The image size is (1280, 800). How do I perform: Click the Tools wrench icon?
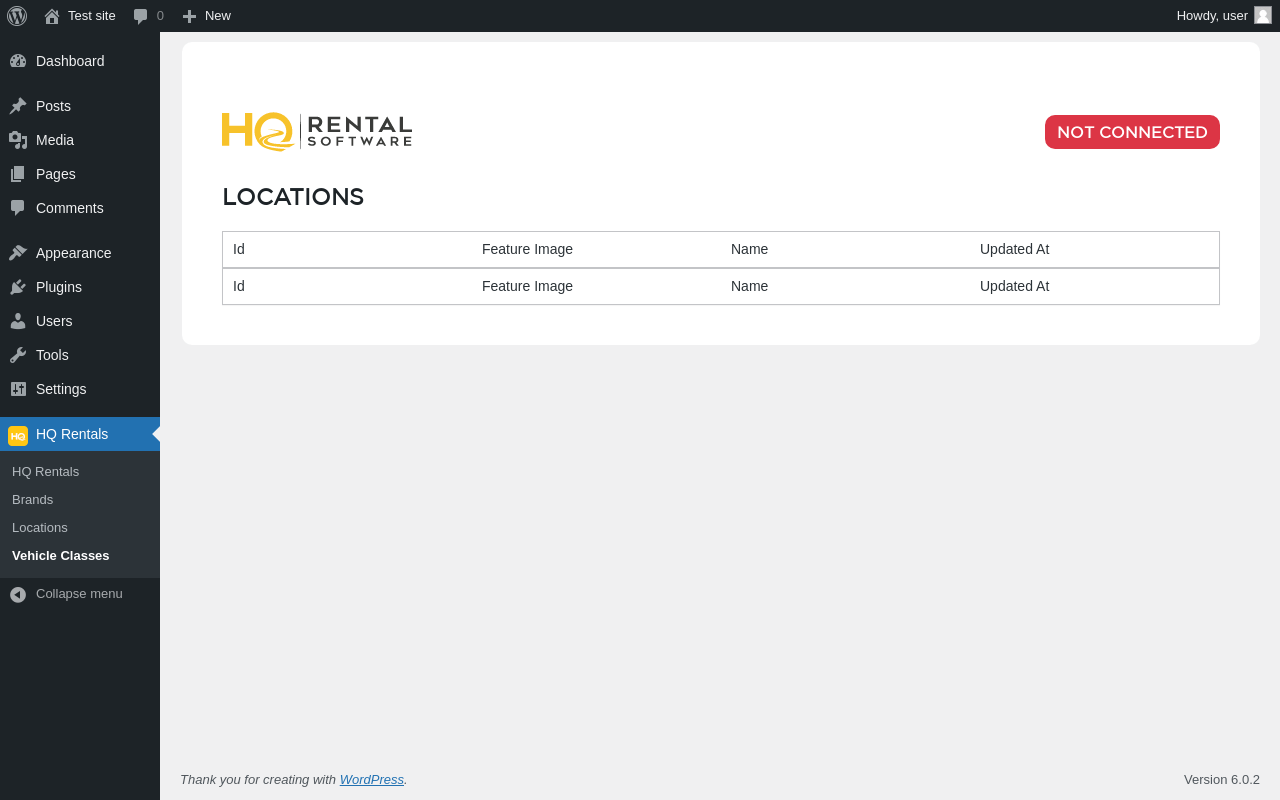18,355
